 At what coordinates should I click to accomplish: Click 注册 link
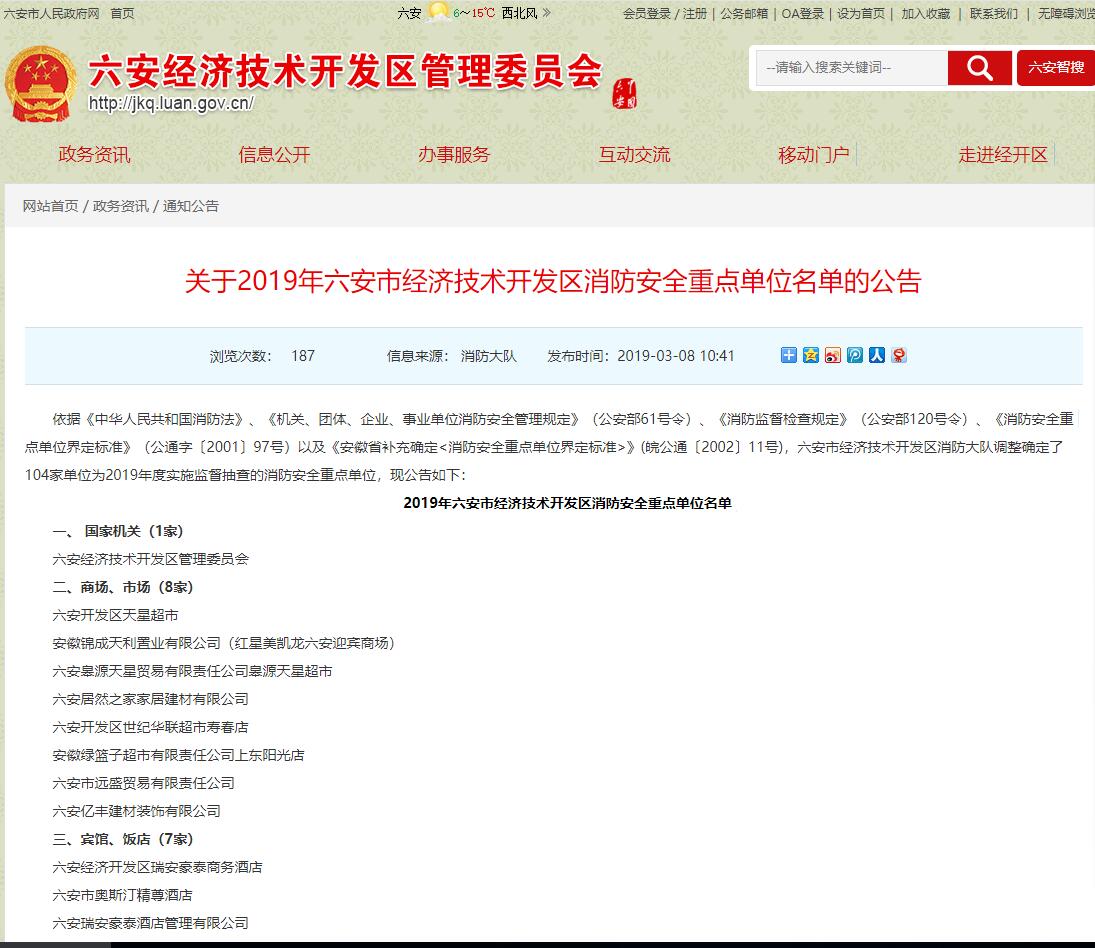[x=694, y=13]
